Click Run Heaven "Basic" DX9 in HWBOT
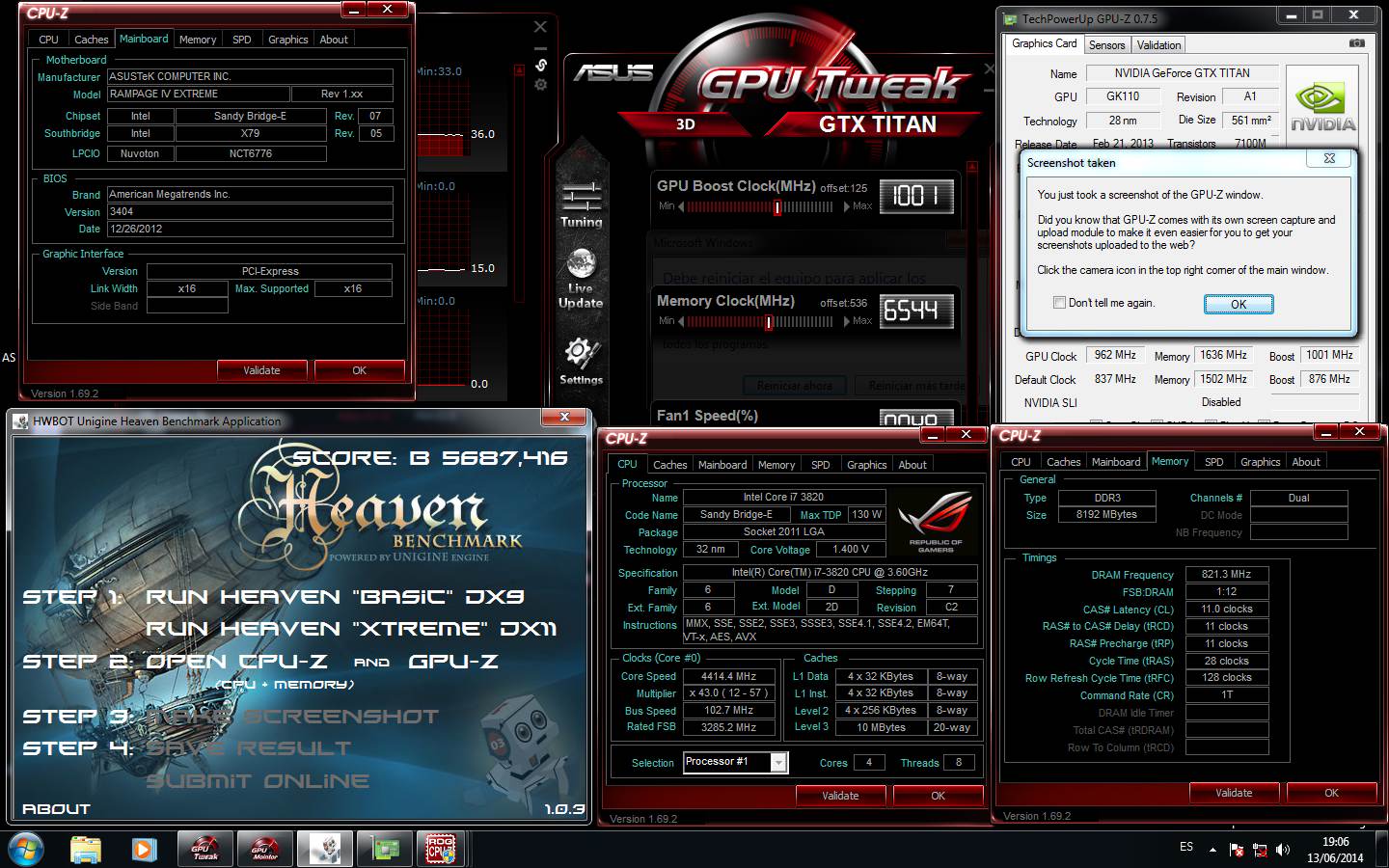This screenshot has height=868, width=1389. [x=335, y=597]
